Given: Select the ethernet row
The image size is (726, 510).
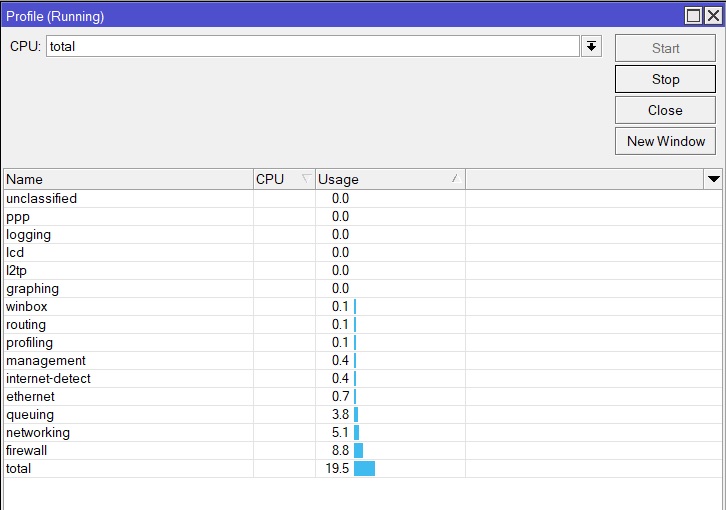Looking at the screenshot, I should click(x=363, y=397).
